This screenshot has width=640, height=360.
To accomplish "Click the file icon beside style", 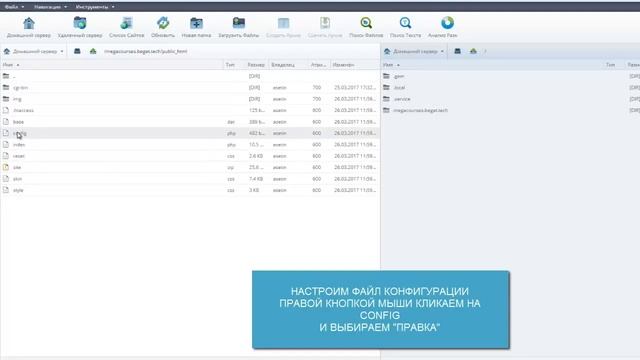I will coord(6,190).
